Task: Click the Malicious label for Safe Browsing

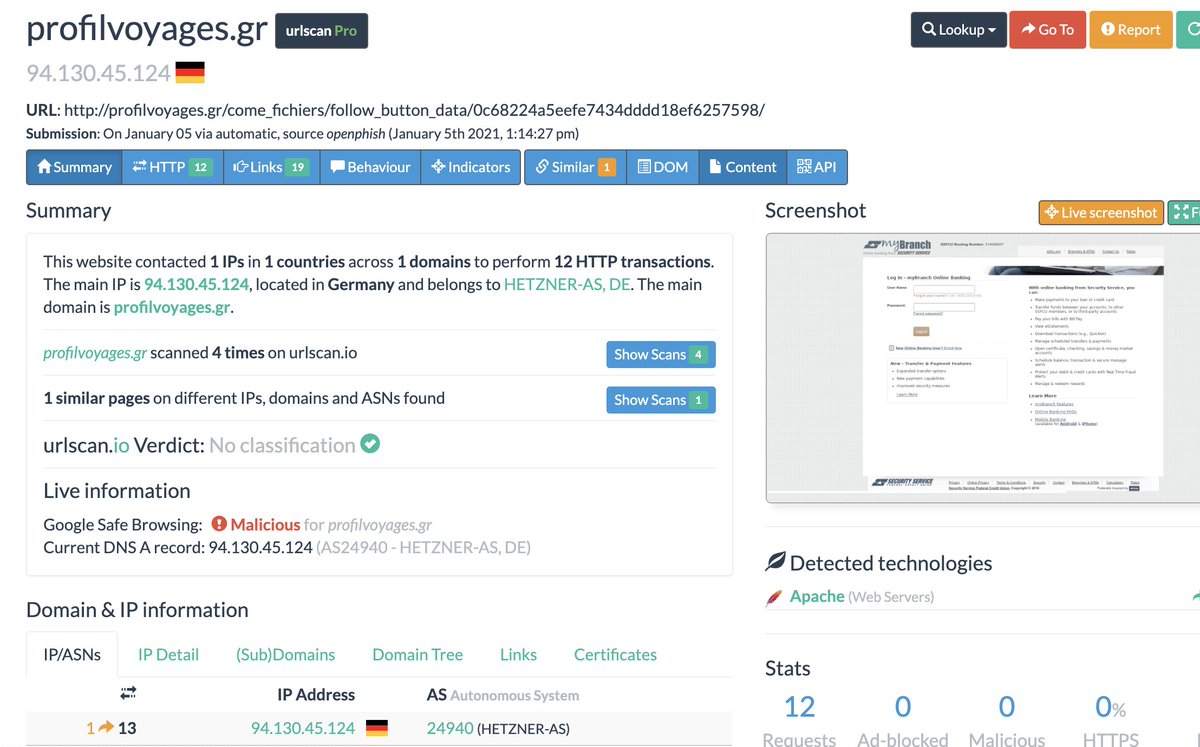Action: [265, 524]
